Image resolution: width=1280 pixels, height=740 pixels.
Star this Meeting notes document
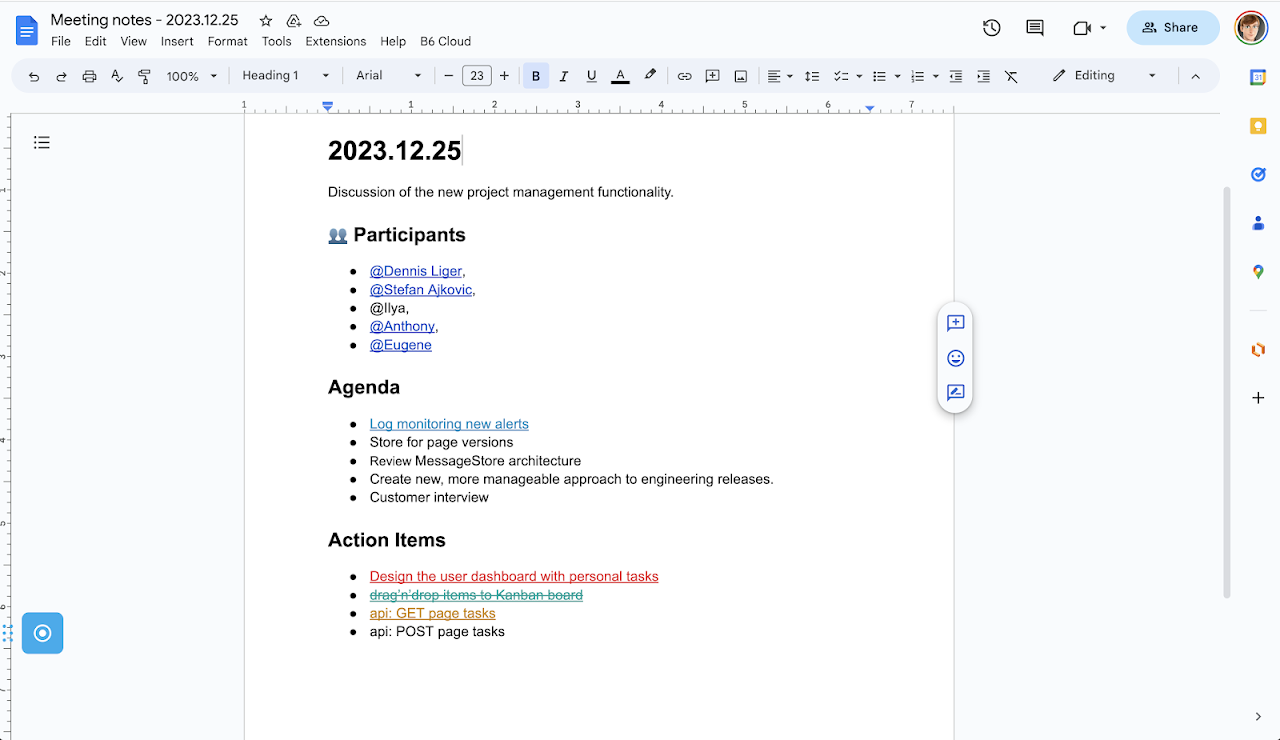pos(265,21)
